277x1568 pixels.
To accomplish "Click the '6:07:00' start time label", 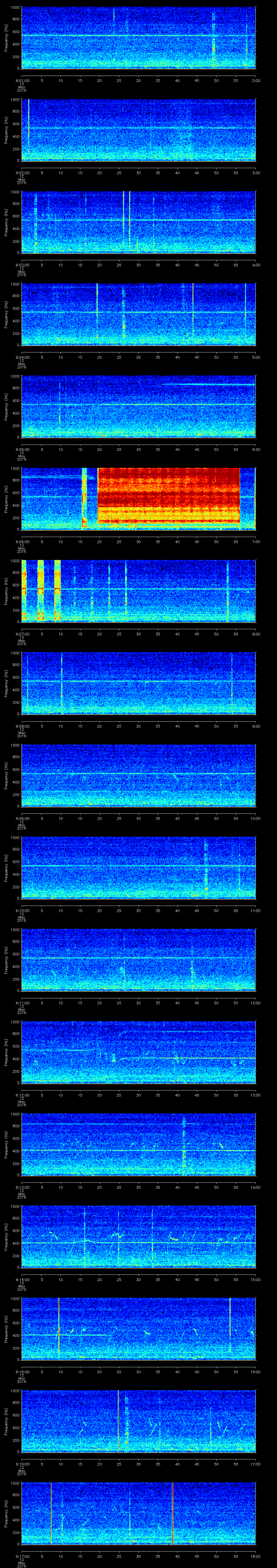I will pos(22,634).
